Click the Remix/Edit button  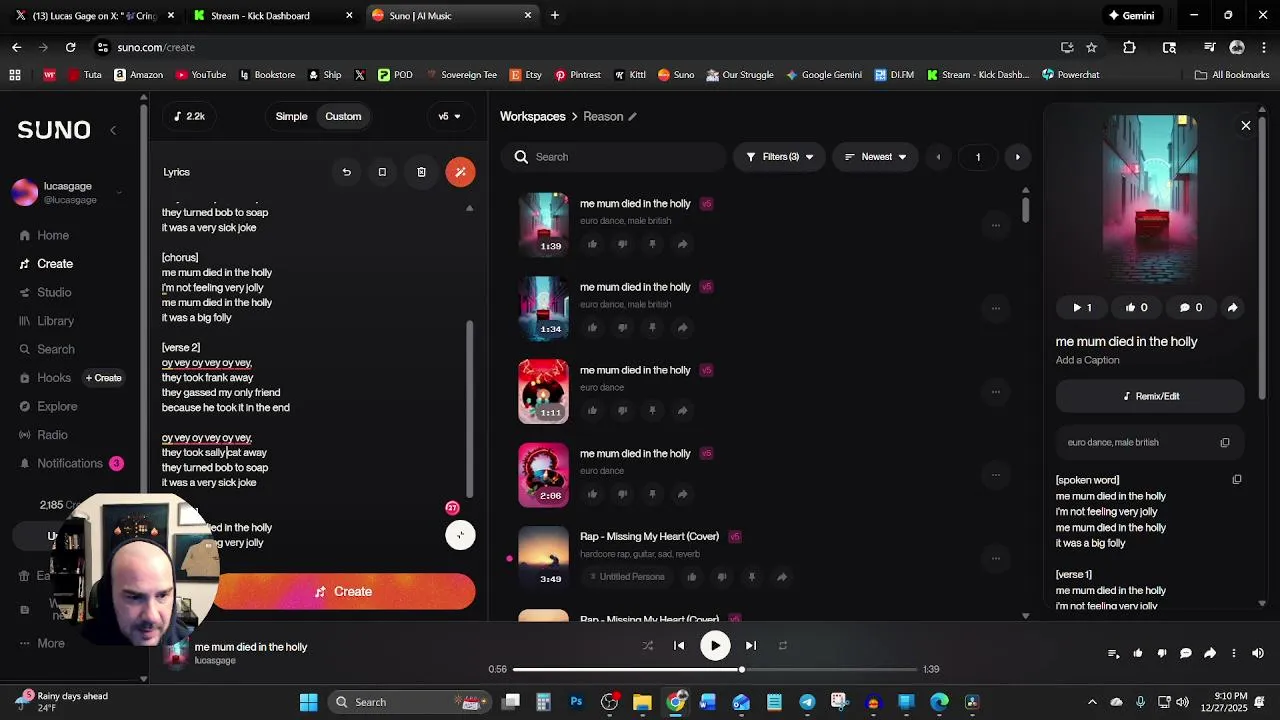tap(1150, 396)
